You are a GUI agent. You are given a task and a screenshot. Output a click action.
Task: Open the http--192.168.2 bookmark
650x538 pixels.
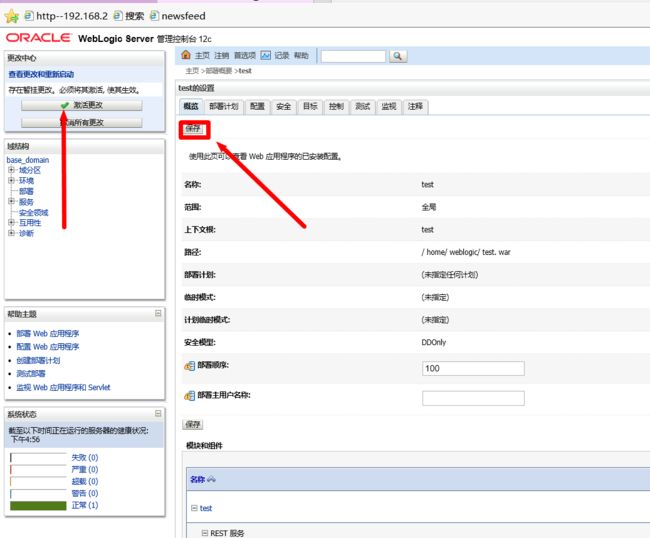point(66,16)
